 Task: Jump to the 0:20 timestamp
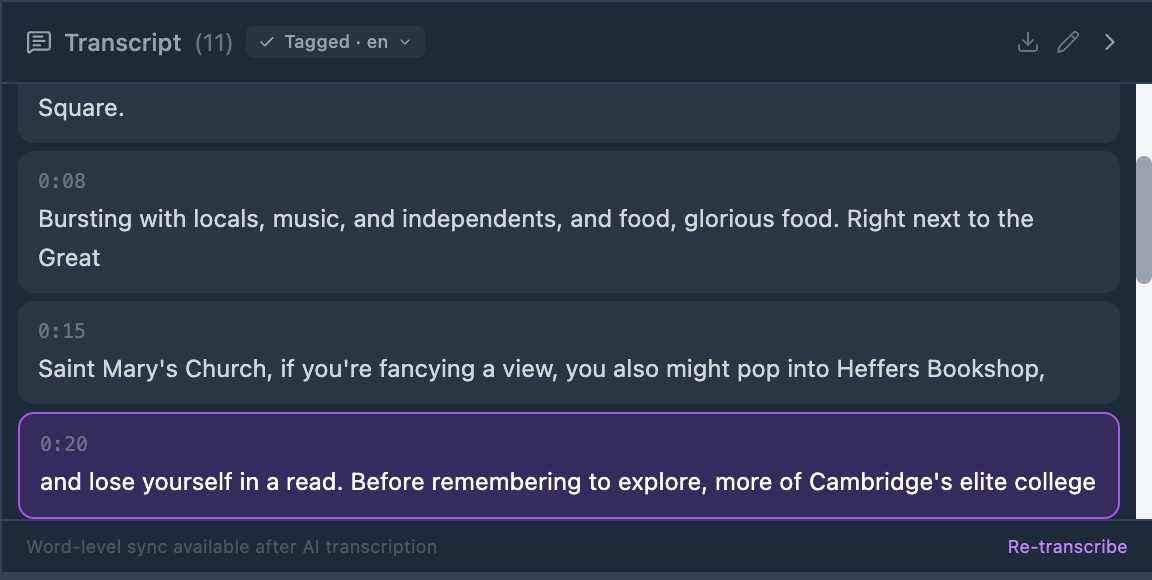pyautogui.click(x=64, y=444)
